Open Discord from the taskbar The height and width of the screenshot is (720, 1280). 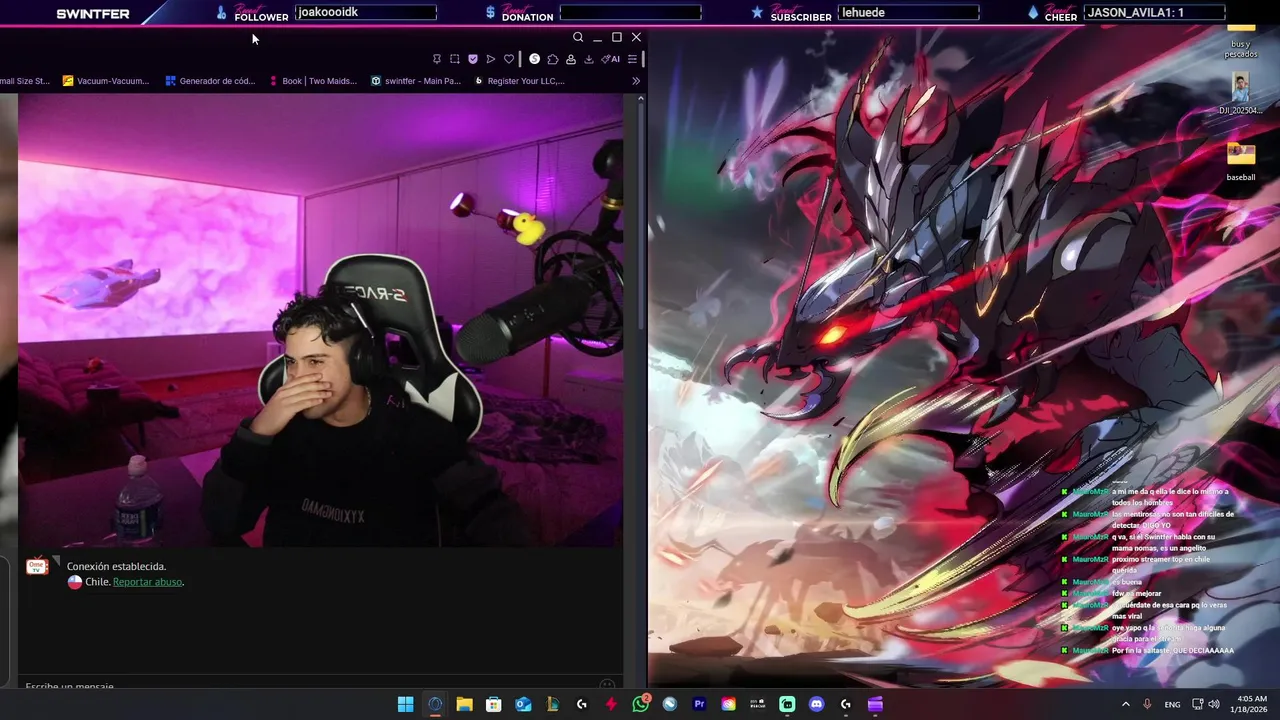pyautogui.click(x=817, y=704)
